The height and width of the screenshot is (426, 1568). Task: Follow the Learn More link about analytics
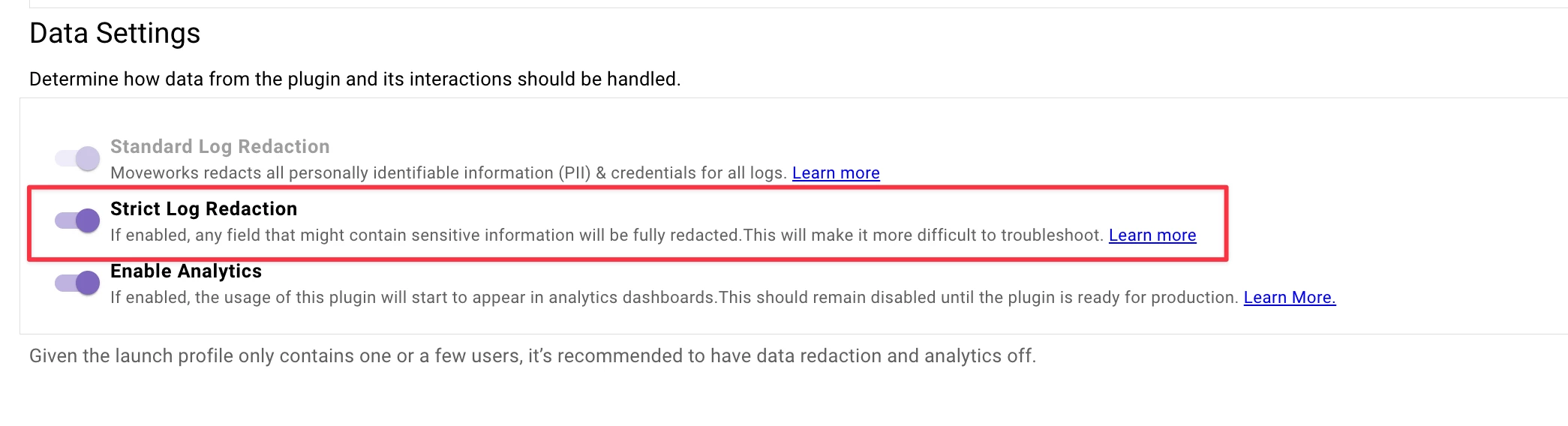[1290, 298]
